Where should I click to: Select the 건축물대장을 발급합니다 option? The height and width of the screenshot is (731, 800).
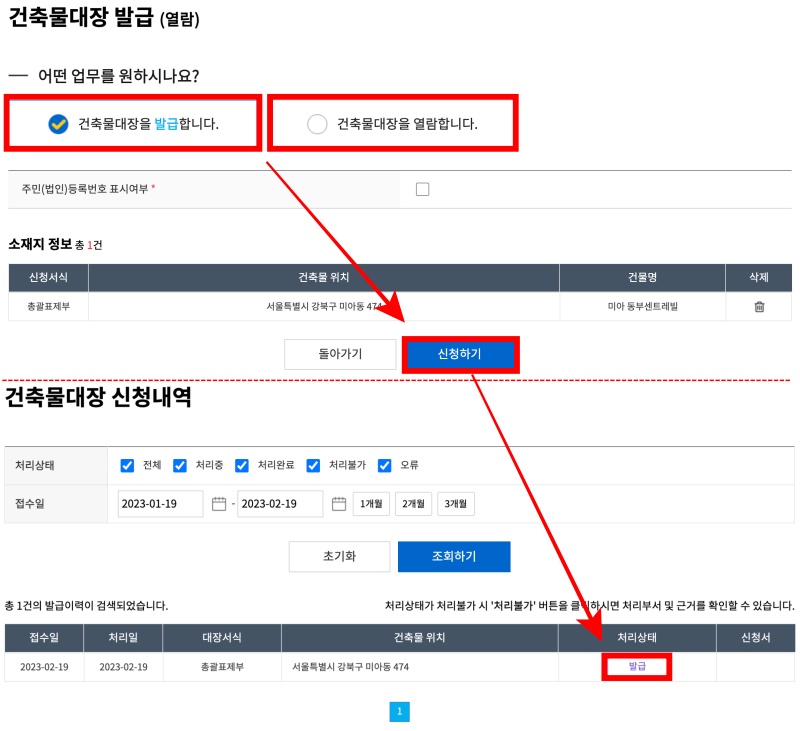click(133, 123)
